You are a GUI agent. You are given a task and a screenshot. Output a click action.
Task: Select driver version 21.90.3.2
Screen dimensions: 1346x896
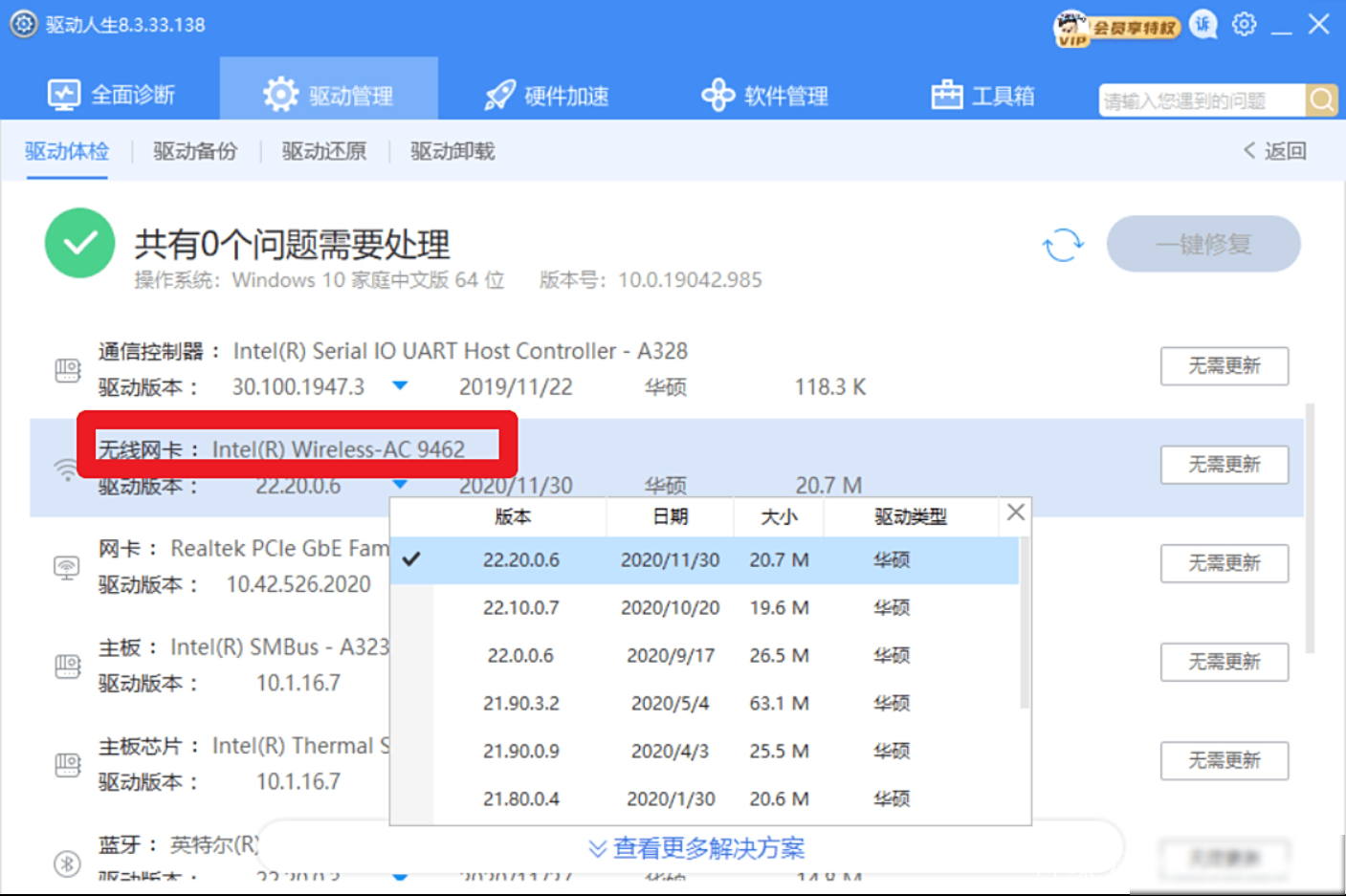704,704
